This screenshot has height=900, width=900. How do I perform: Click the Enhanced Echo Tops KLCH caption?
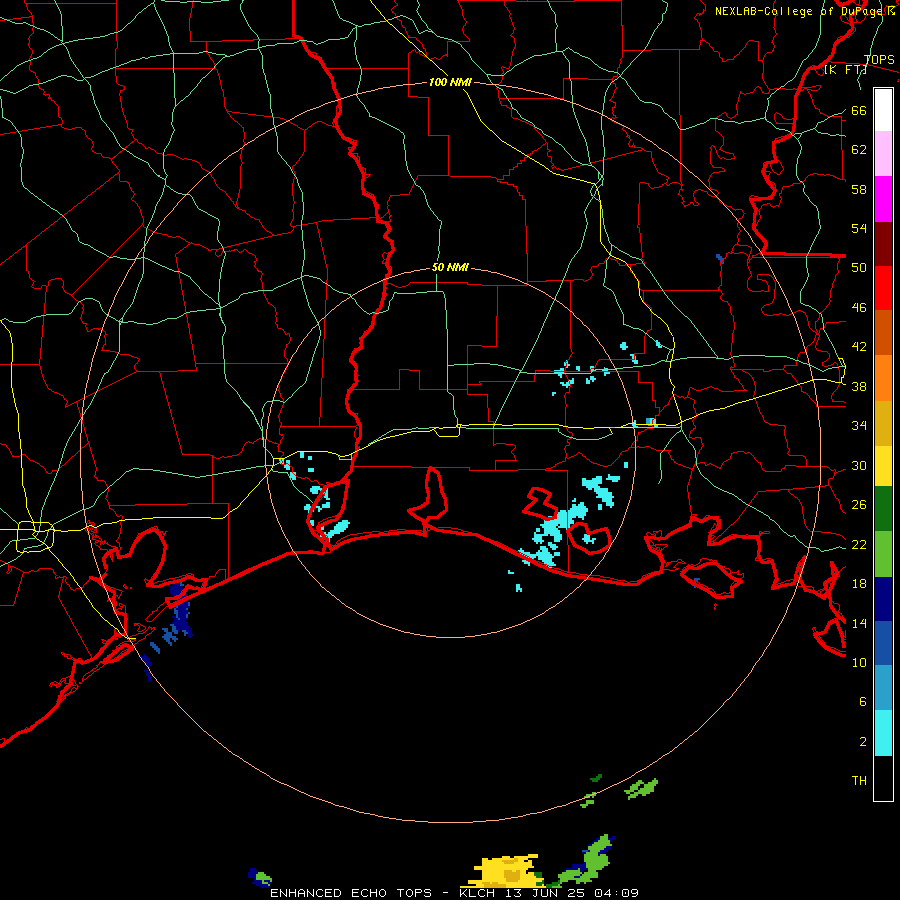coord(454,893)
